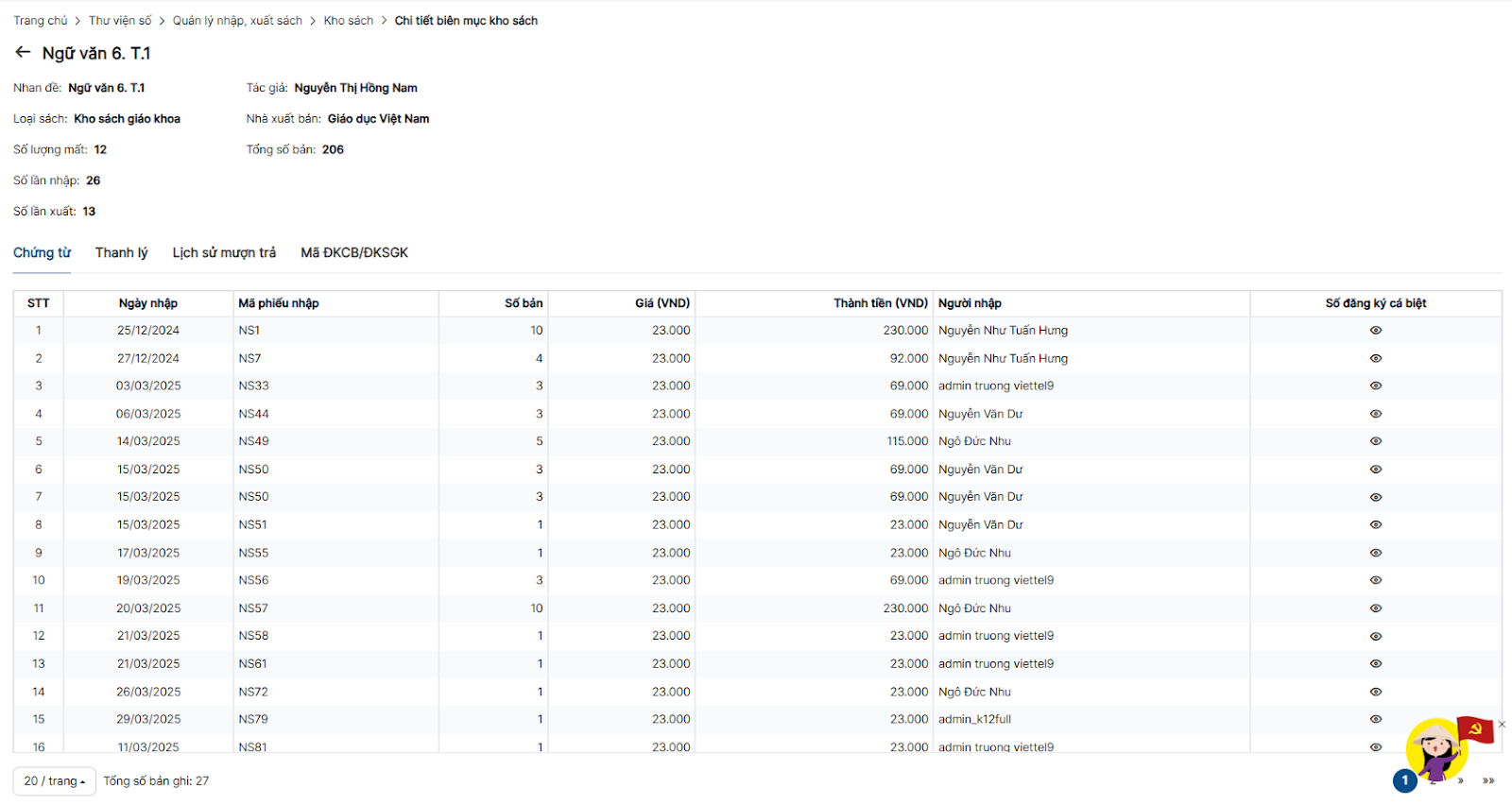Close the floating mascot widget
Screen dimensions: 1512x805
[x=1502, y=725]
